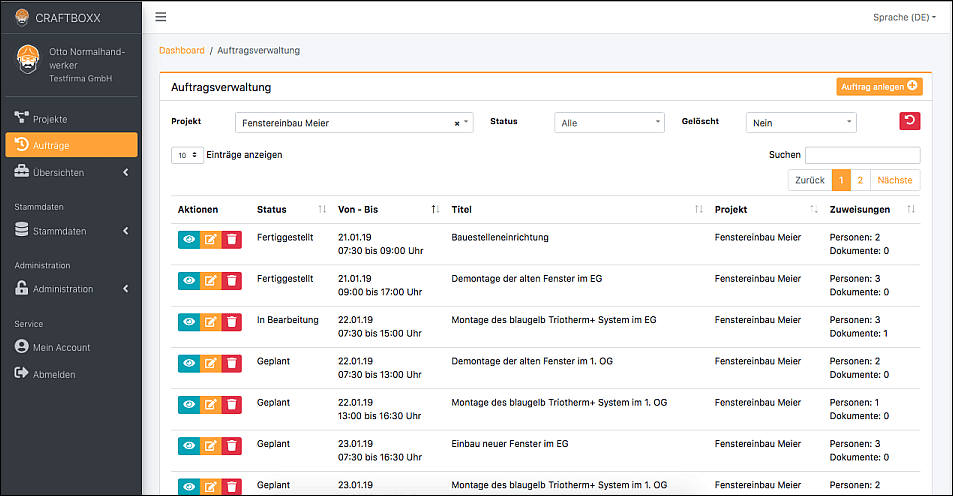Click the Bauestelleneinrichtung title cell
Image resolution: width=953 pixels, height=496 pixels.
(500, 237)
